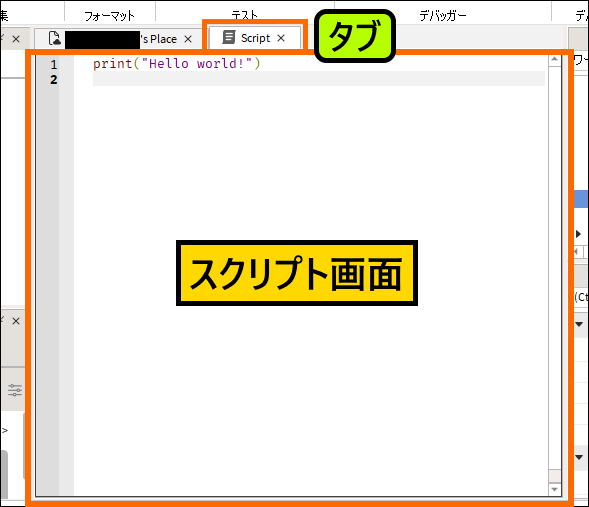Expand the right-pointing arrow on right panel

click(x=578, y=234)
